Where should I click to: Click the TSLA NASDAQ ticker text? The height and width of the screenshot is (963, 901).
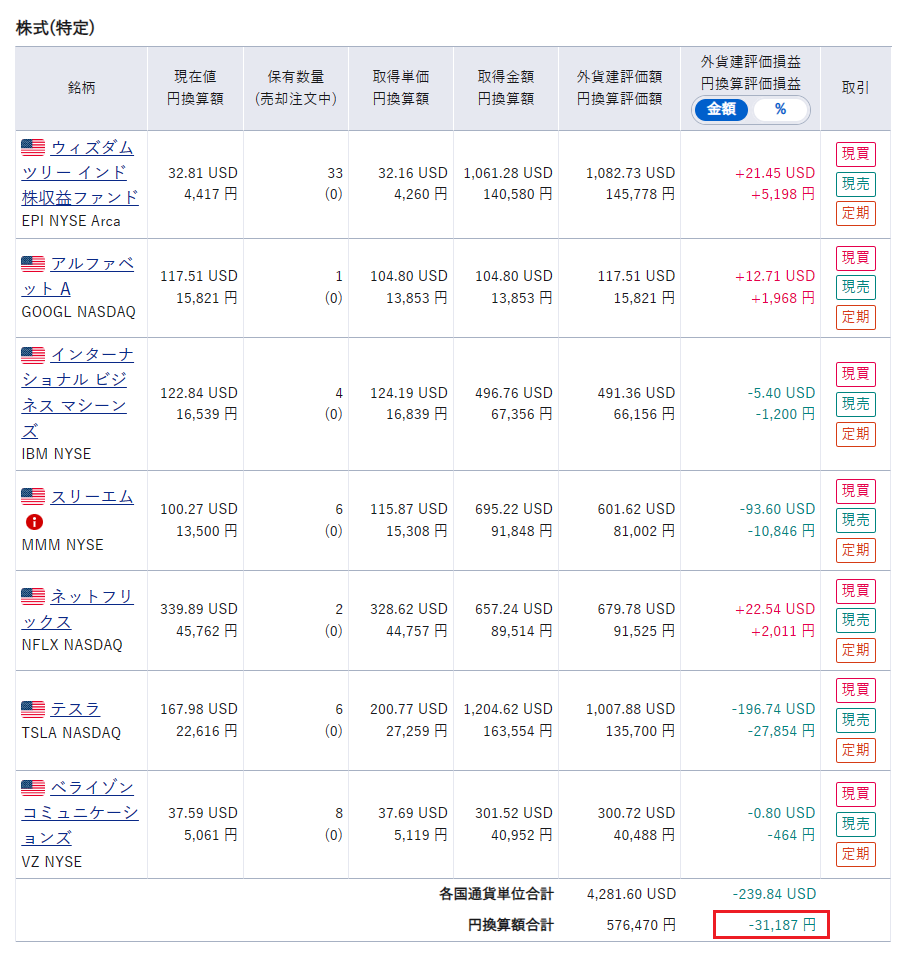pos(71,733)
